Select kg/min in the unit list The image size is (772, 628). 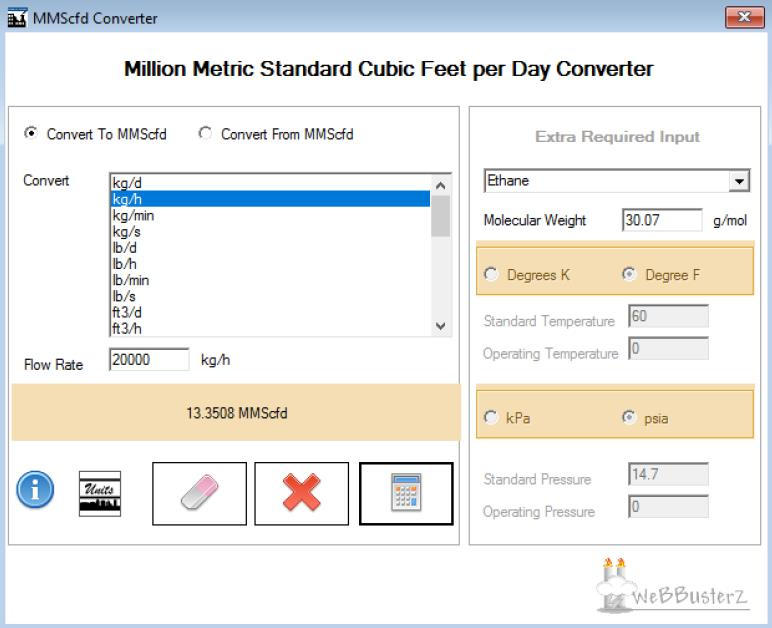click(x=270, y=215)
